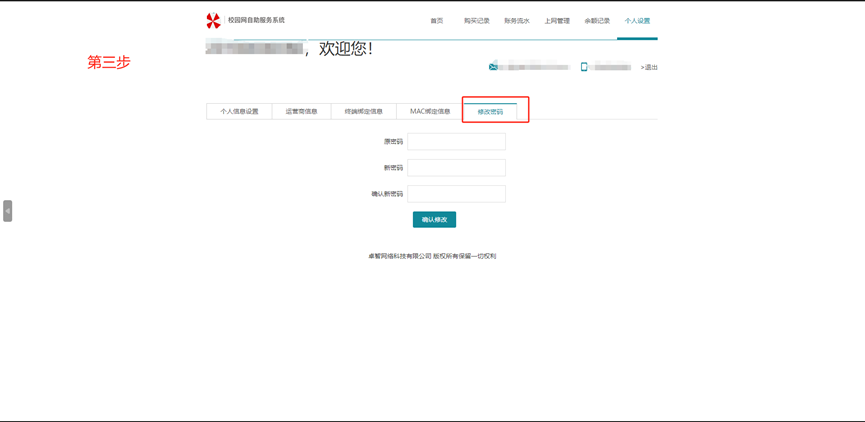Open 账务流水 billing history menu

[x=516, y=21]
